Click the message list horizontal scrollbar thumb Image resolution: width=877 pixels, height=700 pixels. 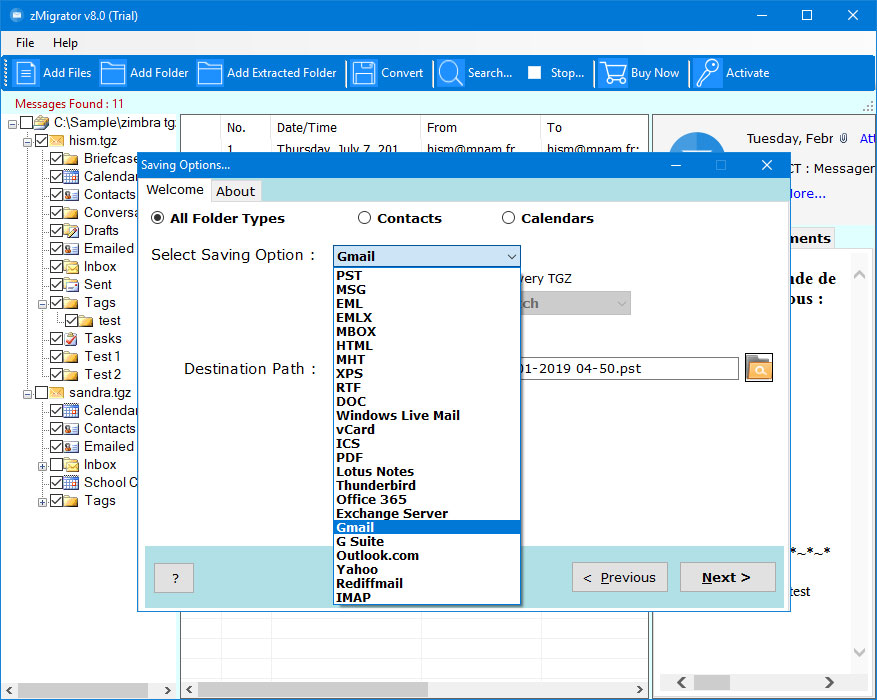point(313,689)
